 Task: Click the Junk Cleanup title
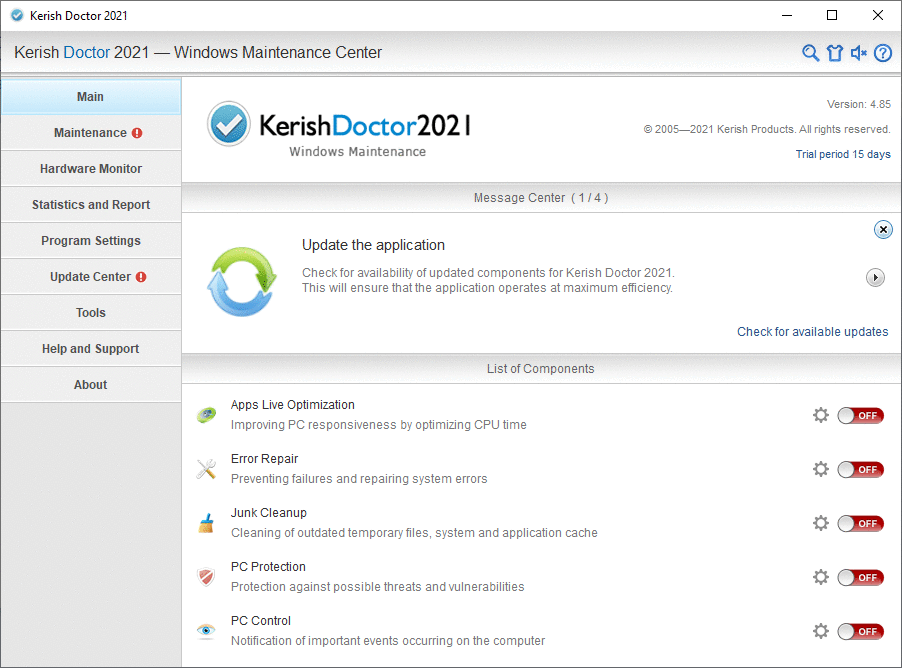coord(269,513)
